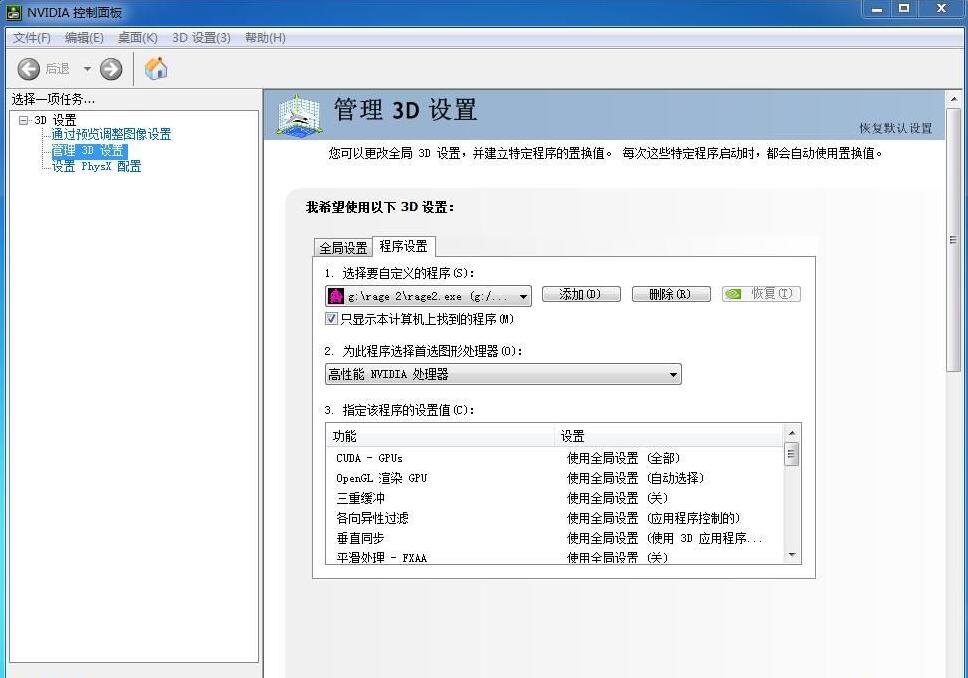Viewport: 968px width, 678px height.
Task: Open 设置 PhysX 配置 in task tree
Action: tap(96, 166)
